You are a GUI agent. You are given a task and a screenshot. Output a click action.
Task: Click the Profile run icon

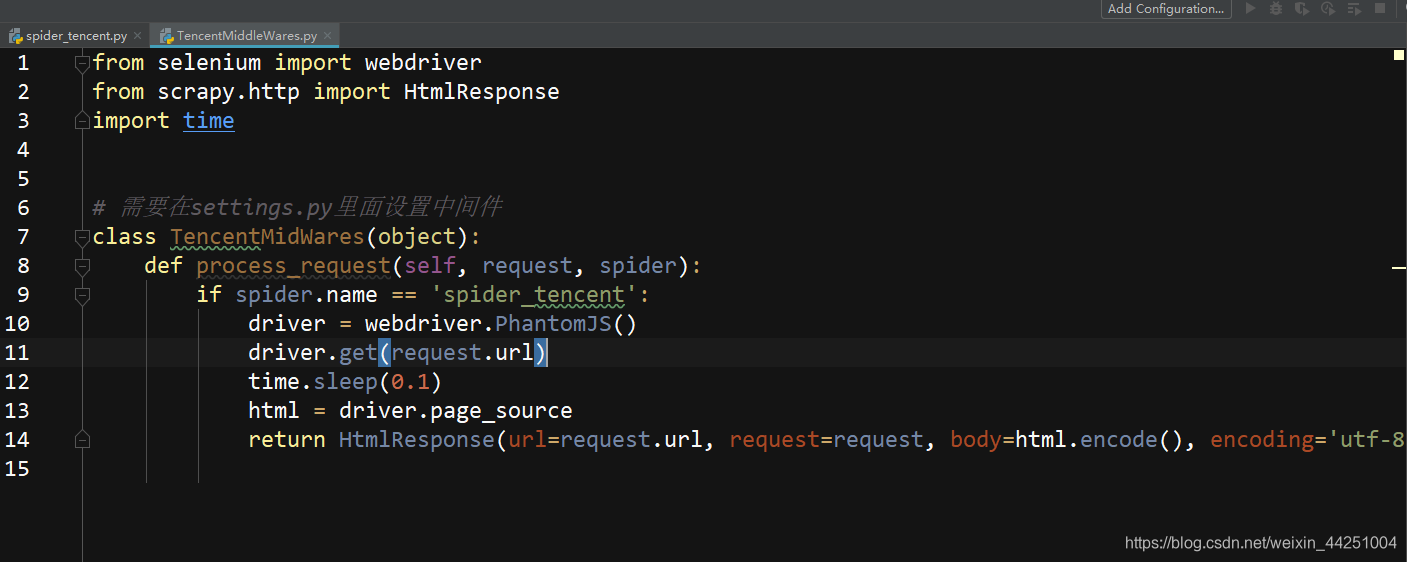coord(1328,8)
